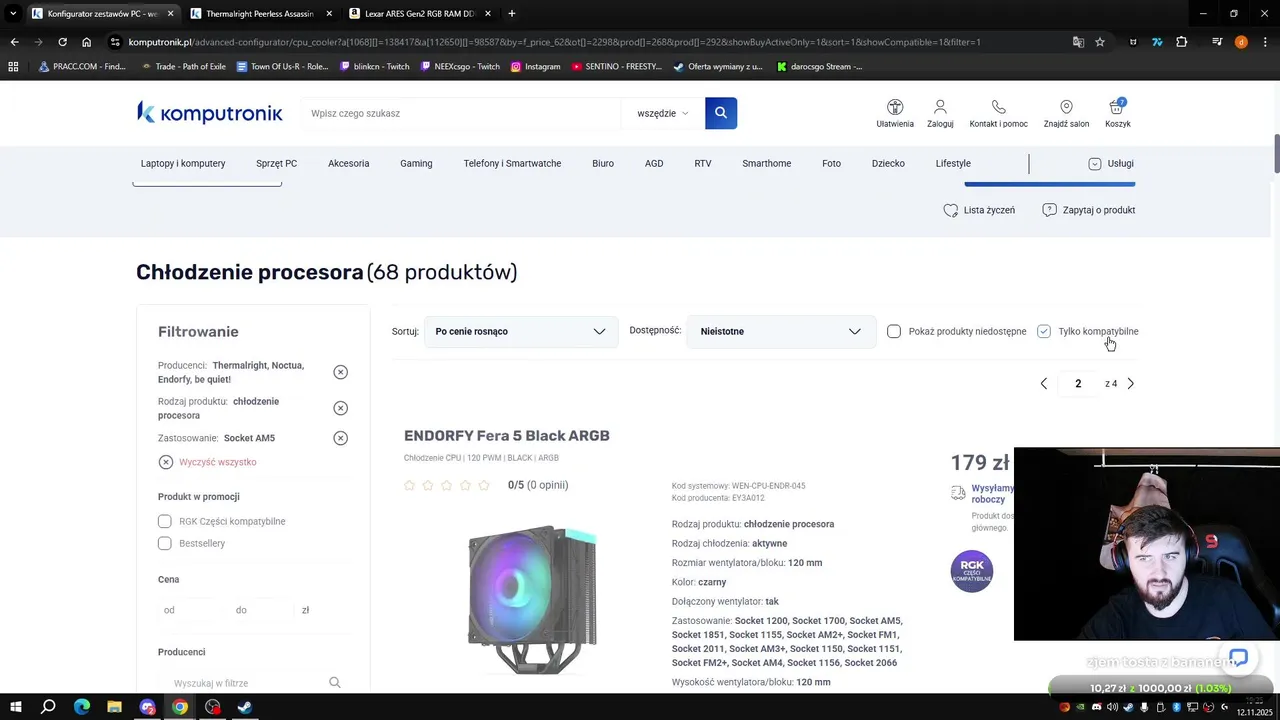Click the Akcesoria menu link

tap(348, 163)
